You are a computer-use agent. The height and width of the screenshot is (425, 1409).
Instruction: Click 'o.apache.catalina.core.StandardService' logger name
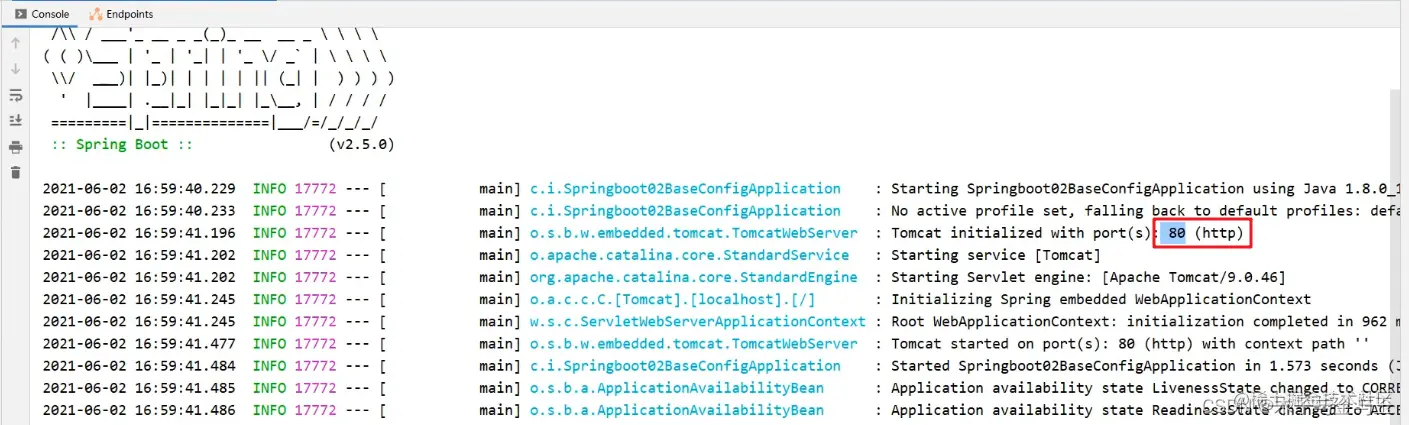click(x=689, y=255)
